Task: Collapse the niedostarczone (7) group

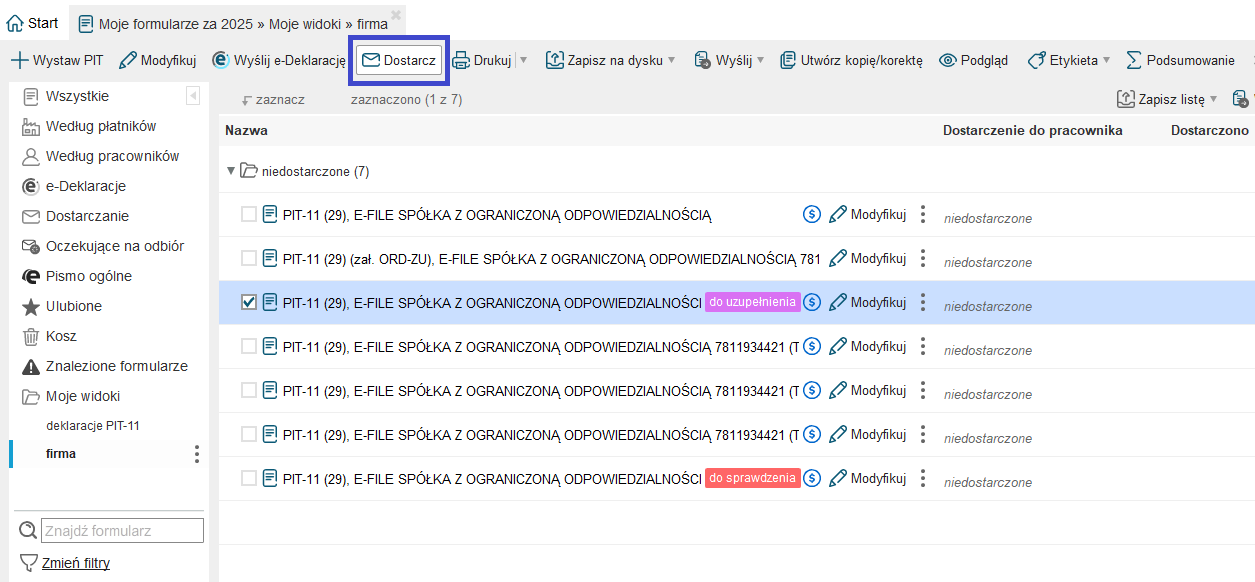Action: [231, 171]
